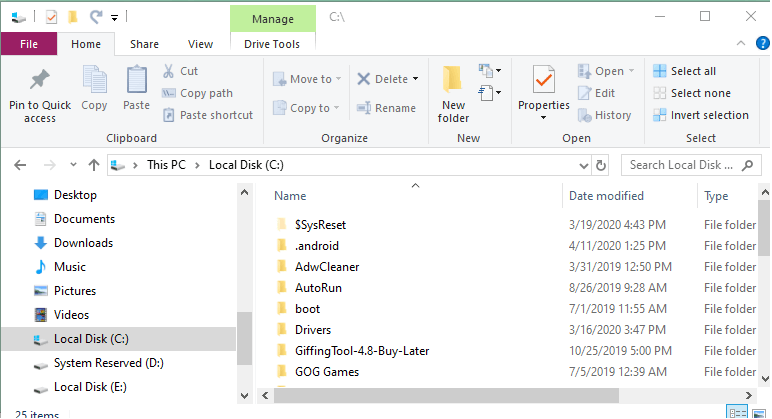
Task: Expand the Open button dropdown arrow
Action: point(631,71)
